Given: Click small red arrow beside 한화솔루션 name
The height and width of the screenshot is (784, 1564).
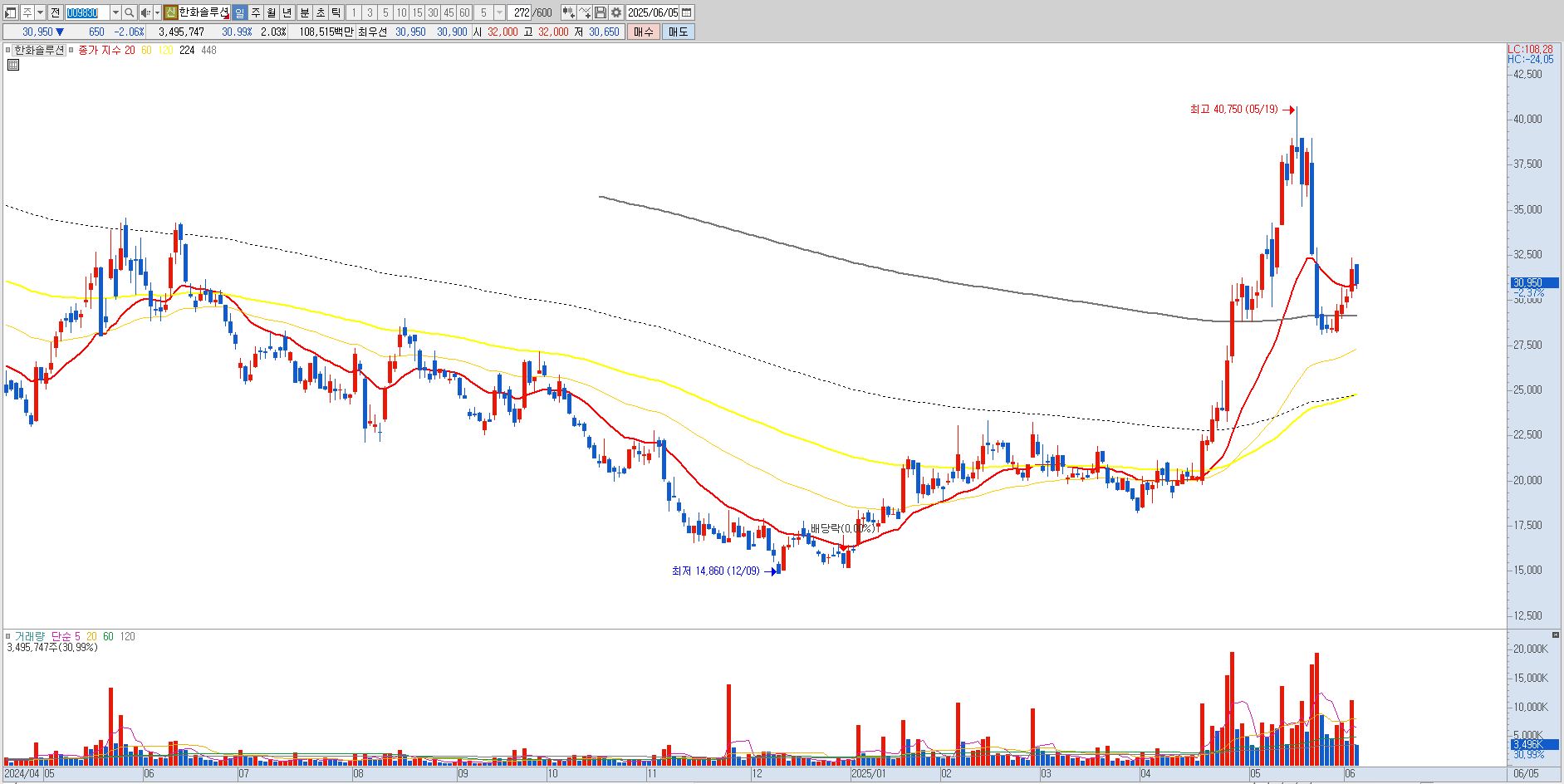Looking at the screenshot, I should (225, 17).
